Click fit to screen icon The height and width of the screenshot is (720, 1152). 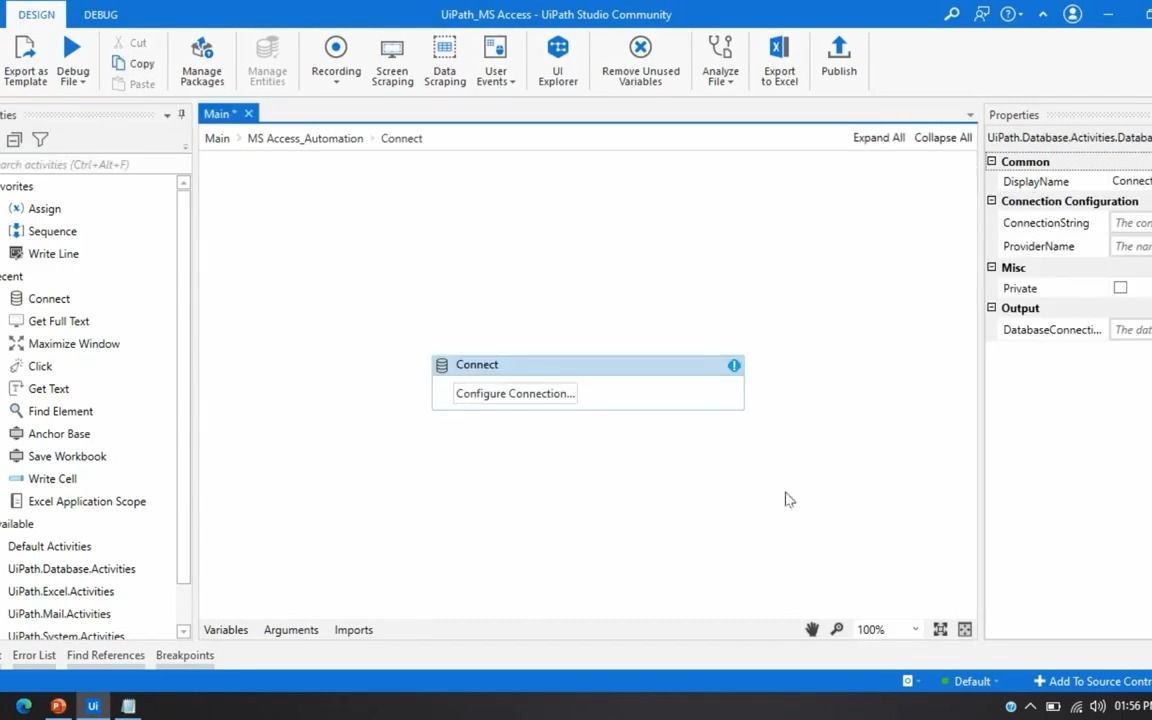[940, 629]
